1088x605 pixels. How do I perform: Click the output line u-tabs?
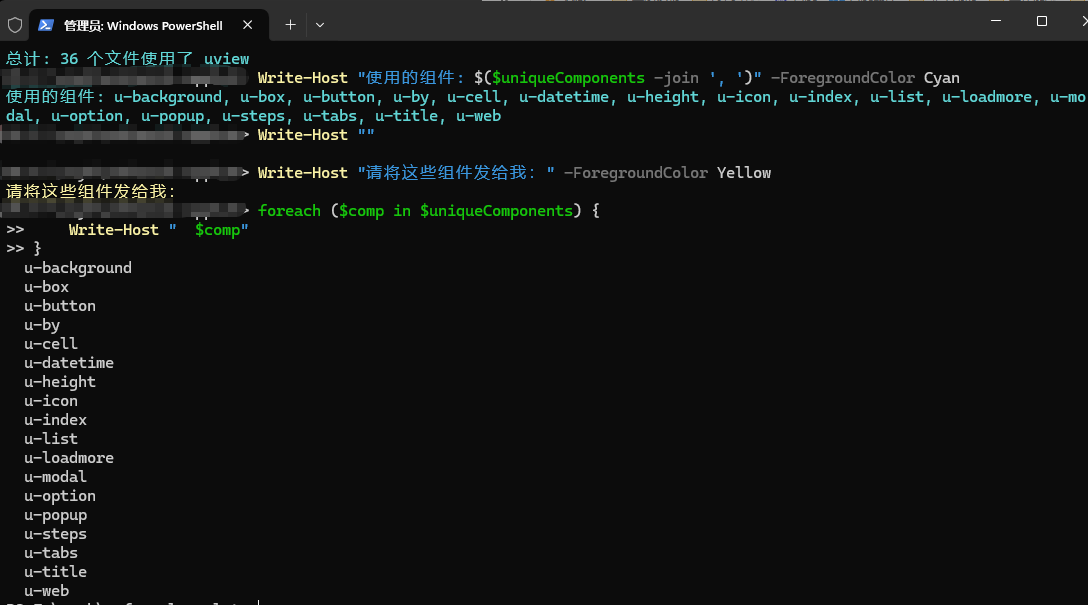click(x=51, y=553)
